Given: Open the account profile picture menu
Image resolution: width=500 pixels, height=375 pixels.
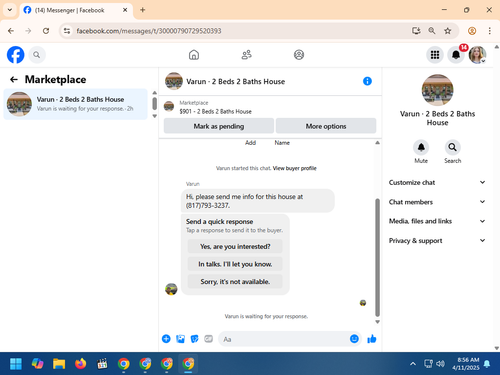Looking at the screenshot, I should 477,55.
